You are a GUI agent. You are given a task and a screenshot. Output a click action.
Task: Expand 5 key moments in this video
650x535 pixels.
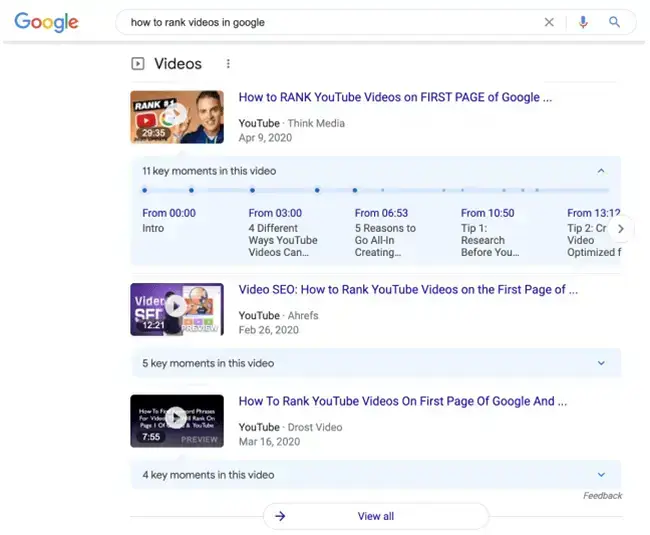601,363
